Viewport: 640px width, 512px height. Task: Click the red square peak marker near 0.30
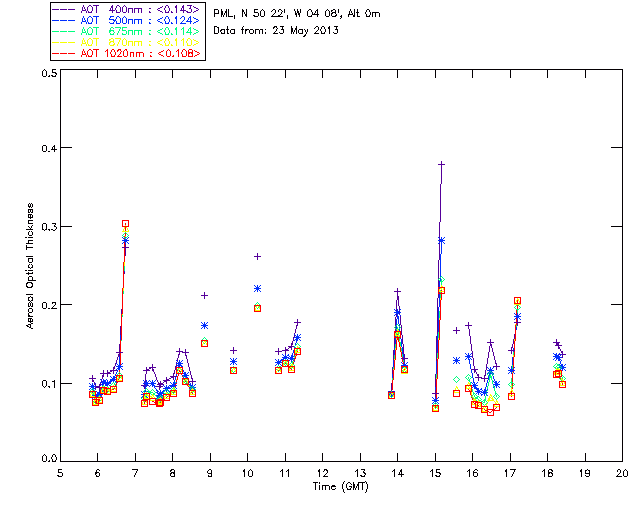pyautogui.click(x=126, y=223)
